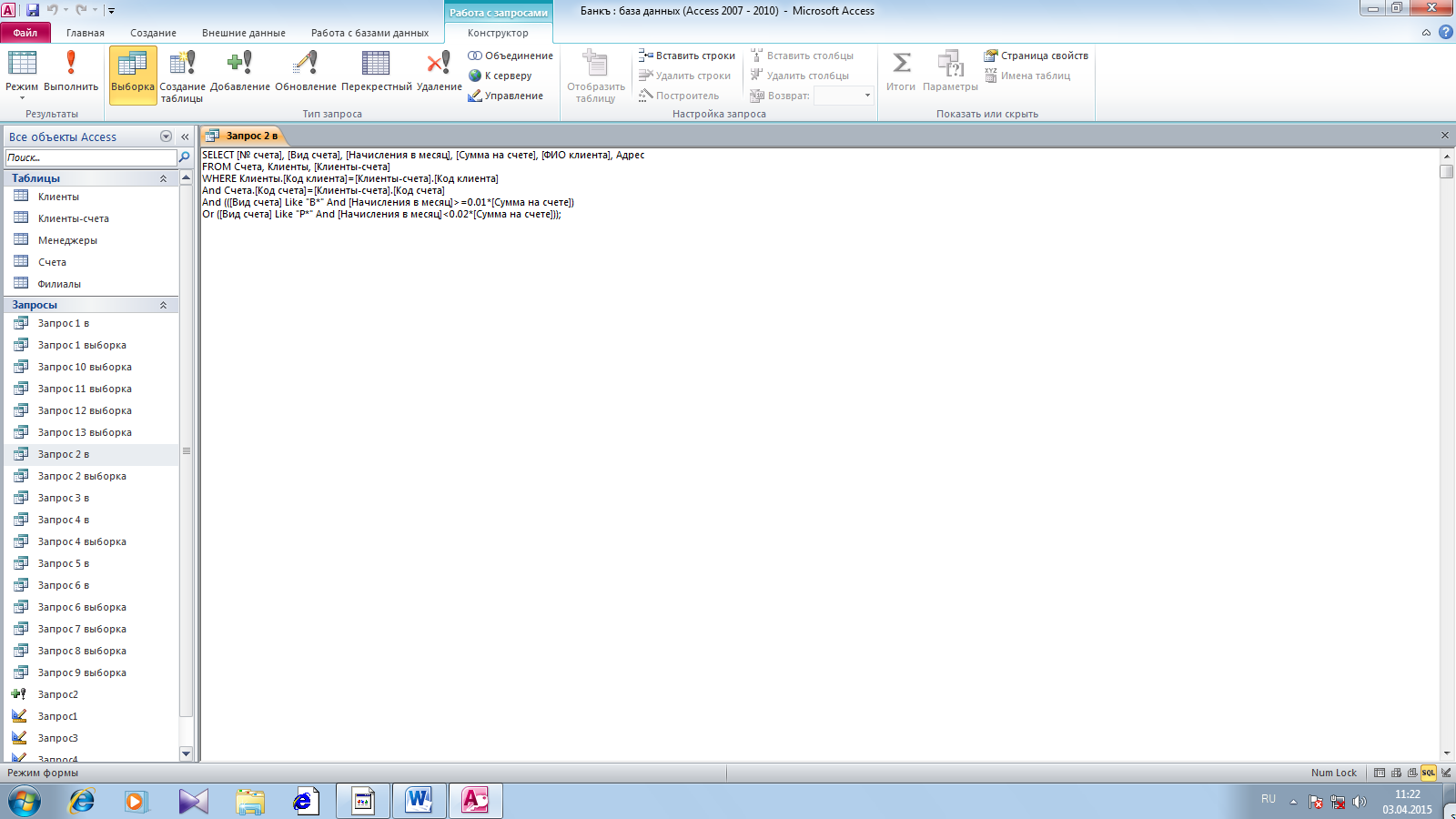Click Вставить строки button
1456x819 pixels.
coord(687,56)
